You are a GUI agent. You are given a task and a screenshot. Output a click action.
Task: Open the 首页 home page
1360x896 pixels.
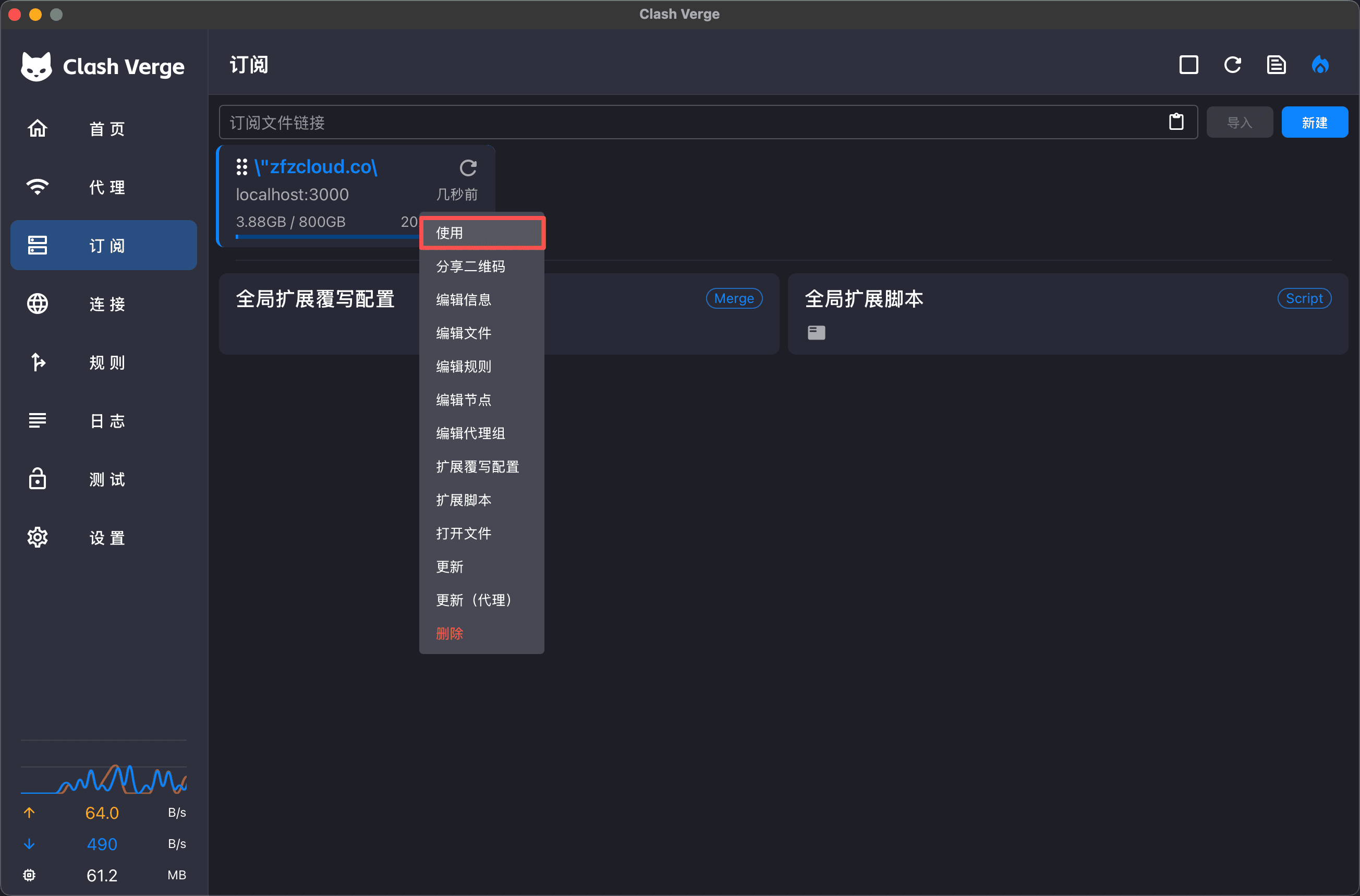[104, 129]
